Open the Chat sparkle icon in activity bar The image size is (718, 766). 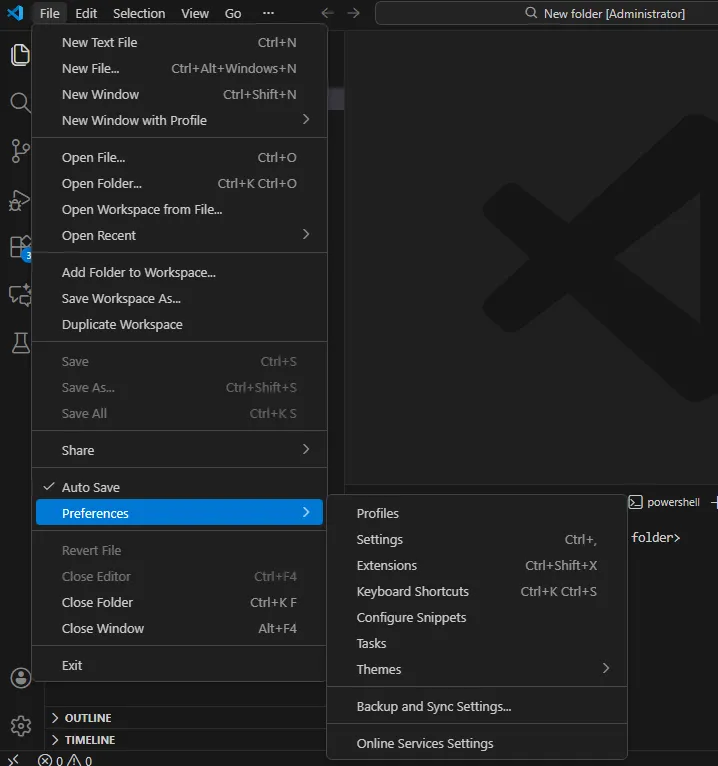[x=20, y=295]
